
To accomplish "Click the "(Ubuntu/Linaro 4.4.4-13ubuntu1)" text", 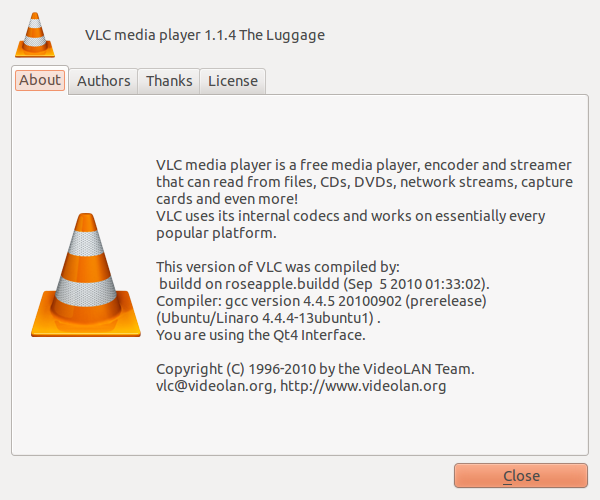I will (268, 318).
